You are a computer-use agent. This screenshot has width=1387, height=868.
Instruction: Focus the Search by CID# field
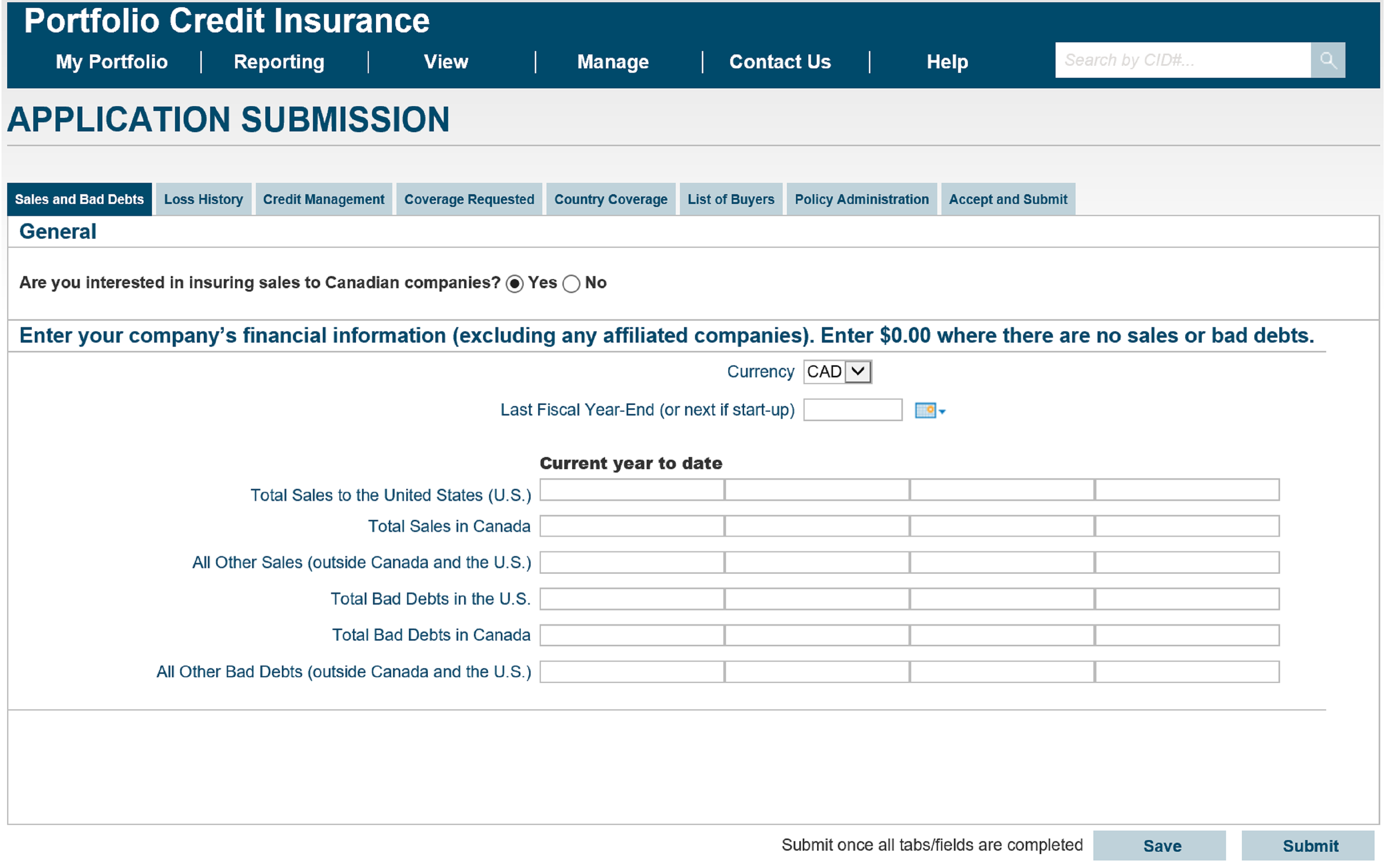click(1183, 60)
